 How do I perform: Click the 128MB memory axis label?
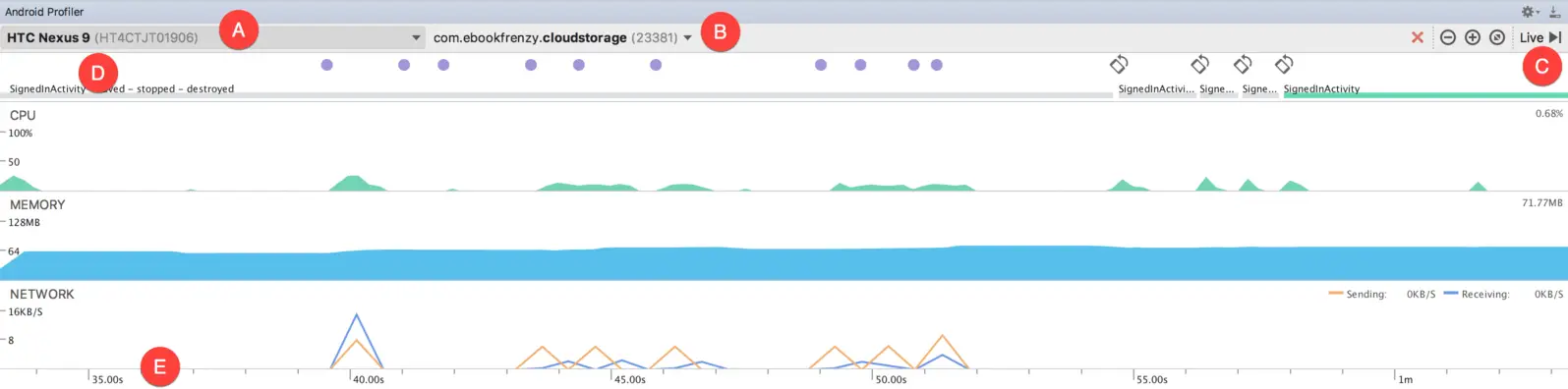(25, 223)
